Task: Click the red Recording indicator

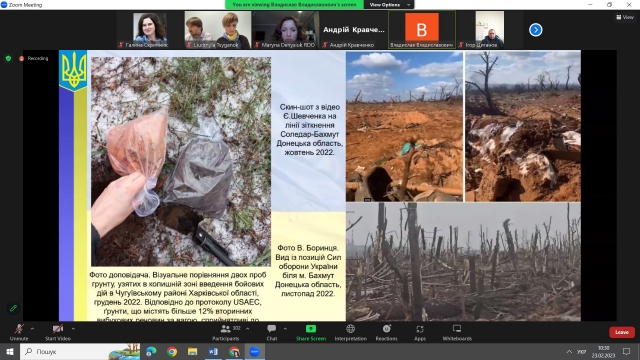Action: pyautogui.click(x=33, y=58)
